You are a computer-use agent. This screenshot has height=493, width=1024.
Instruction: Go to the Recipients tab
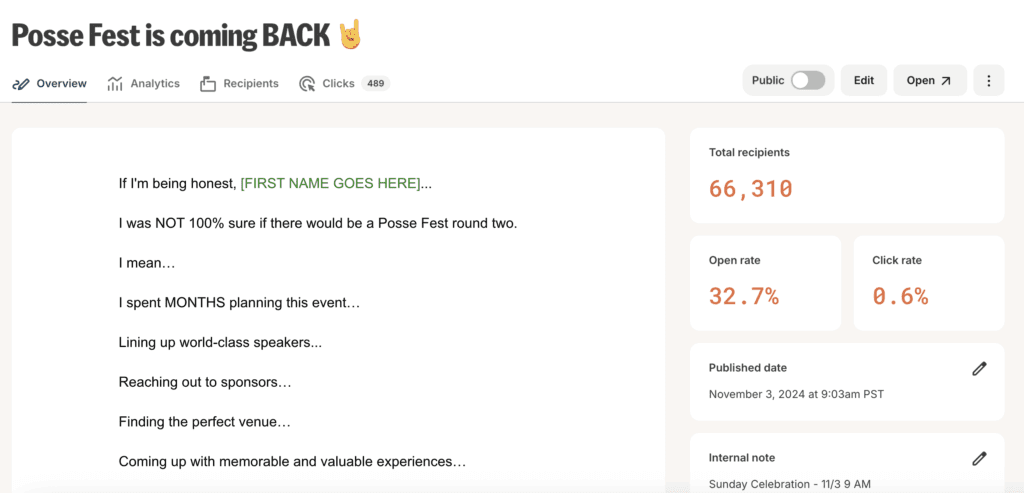[250, 84]
